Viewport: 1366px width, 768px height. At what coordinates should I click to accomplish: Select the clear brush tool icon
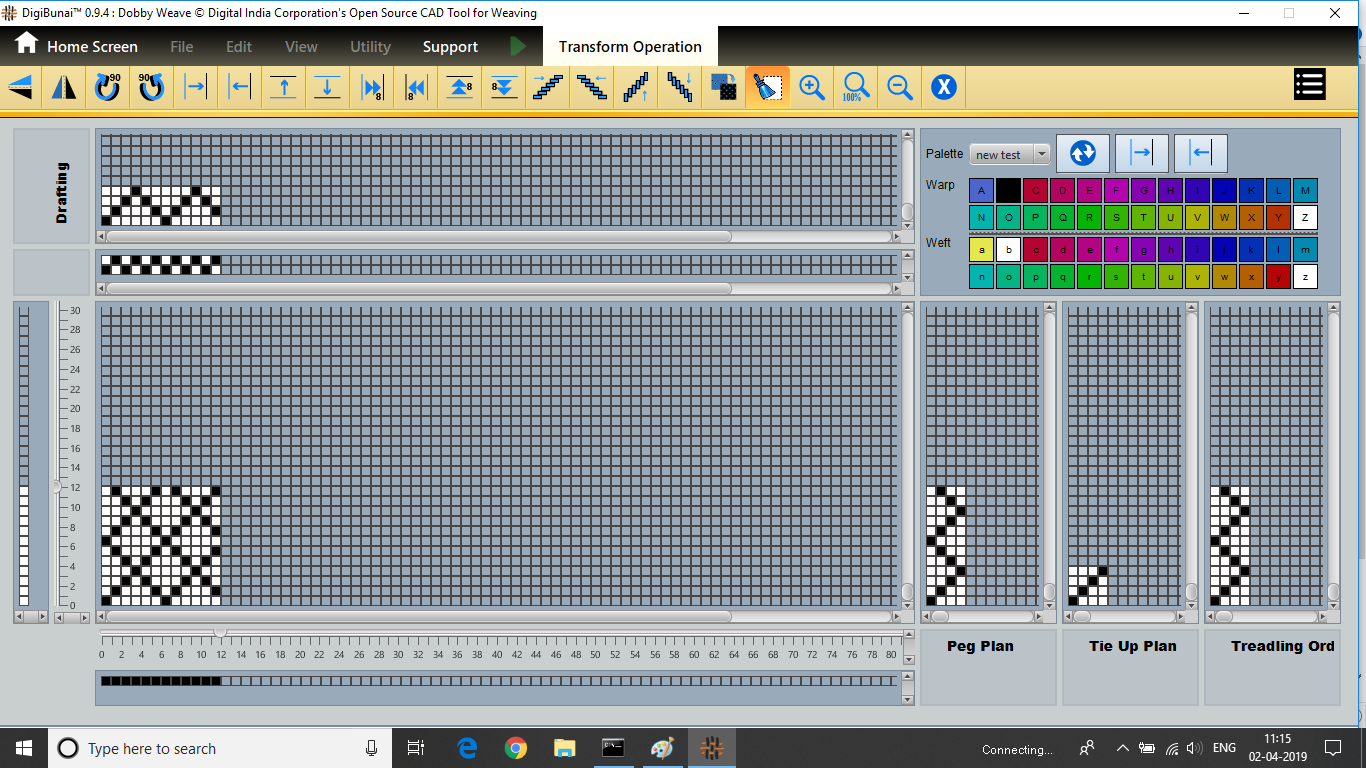(x=767, y=88)
